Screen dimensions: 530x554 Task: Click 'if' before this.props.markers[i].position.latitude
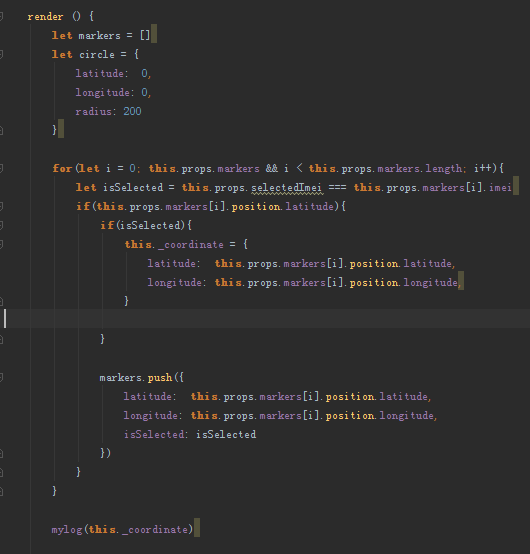click(x=83, y=206)
